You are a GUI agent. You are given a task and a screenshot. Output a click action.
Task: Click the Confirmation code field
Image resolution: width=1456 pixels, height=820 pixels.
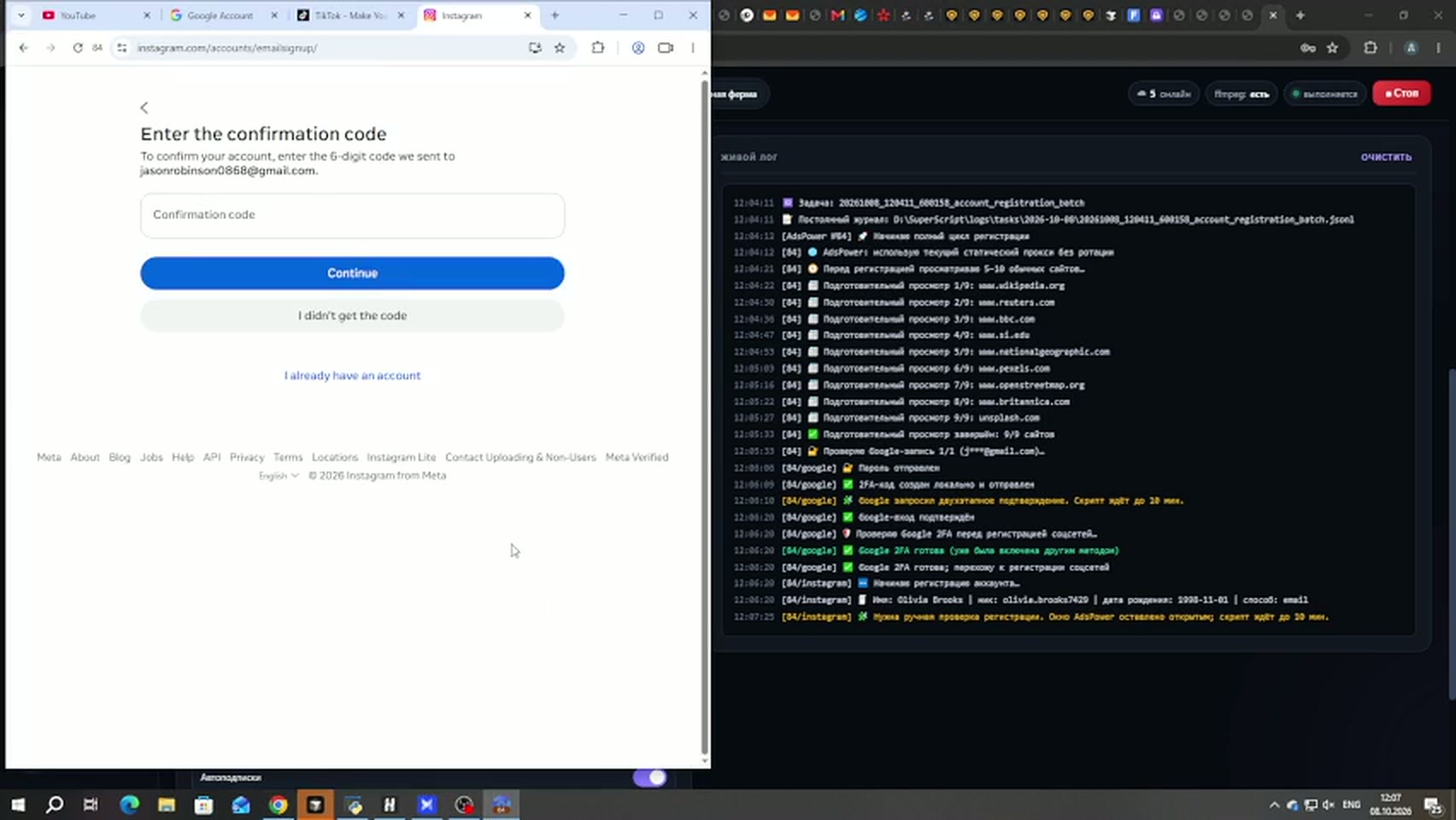pyautogui.click(x=352, y=215)
